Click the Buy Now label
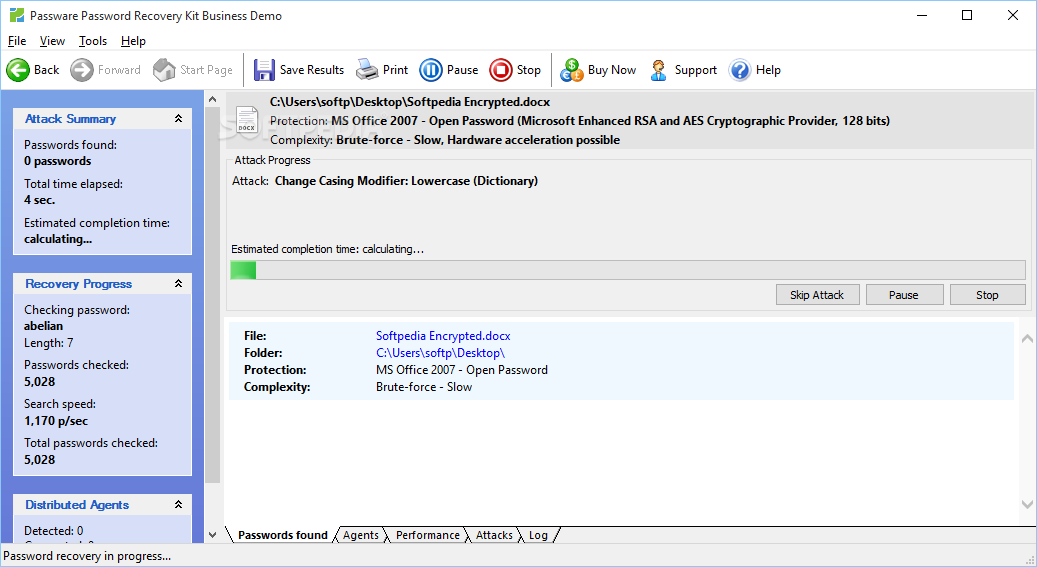The width and height of the screenshot is (1037, 567). coord(612,69)
